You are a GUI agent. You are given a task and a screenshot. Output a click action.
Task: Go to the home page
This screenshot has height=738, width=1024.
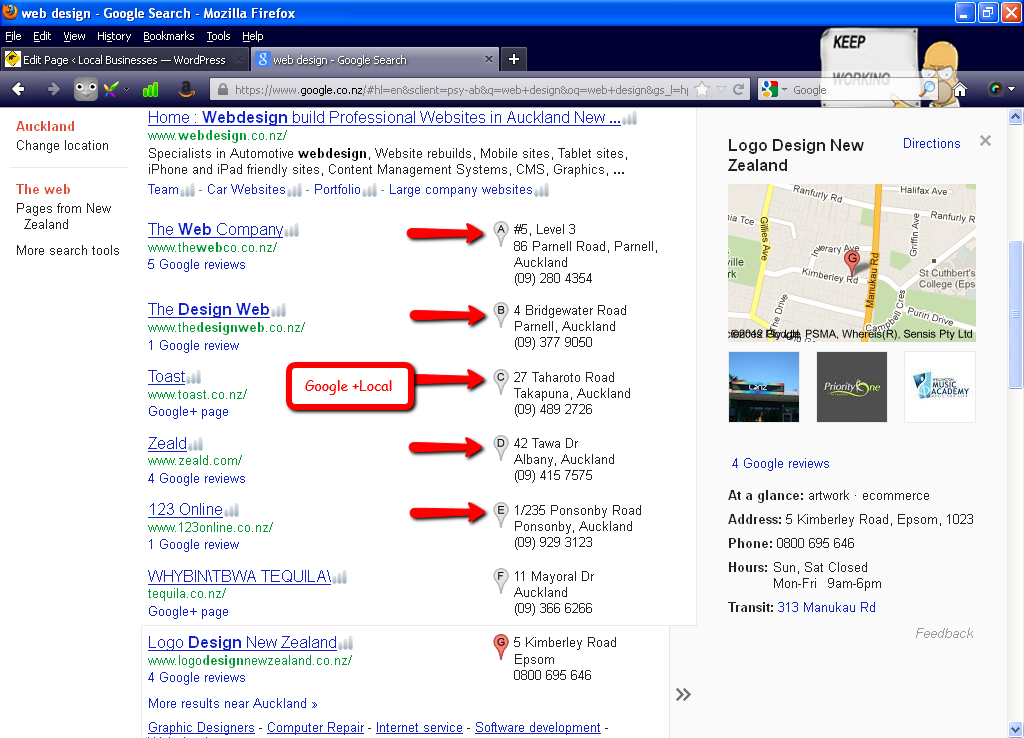click(x=960, y=89)
